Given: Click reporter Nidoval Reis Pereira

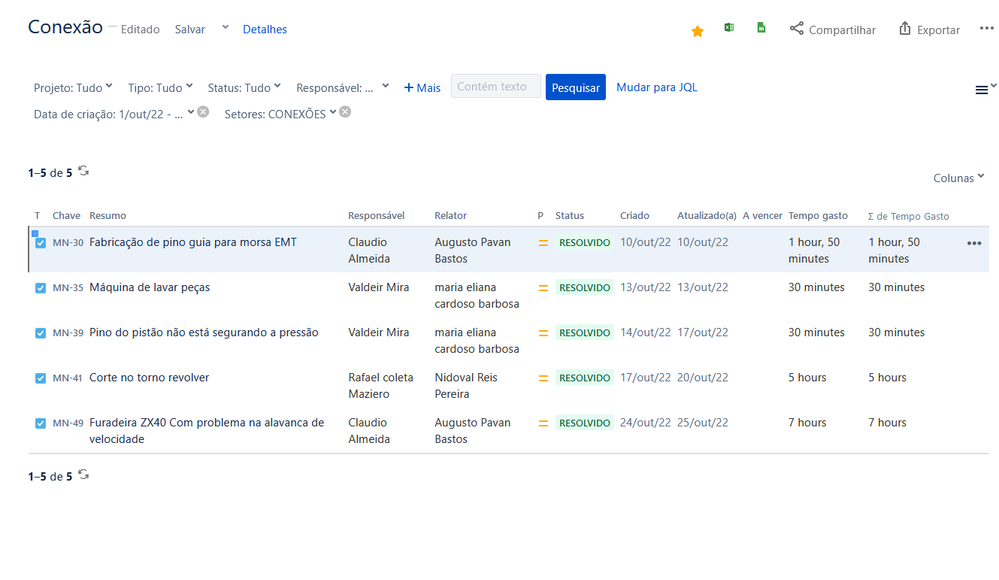Looking at the screenshot, I should [466, 386].
